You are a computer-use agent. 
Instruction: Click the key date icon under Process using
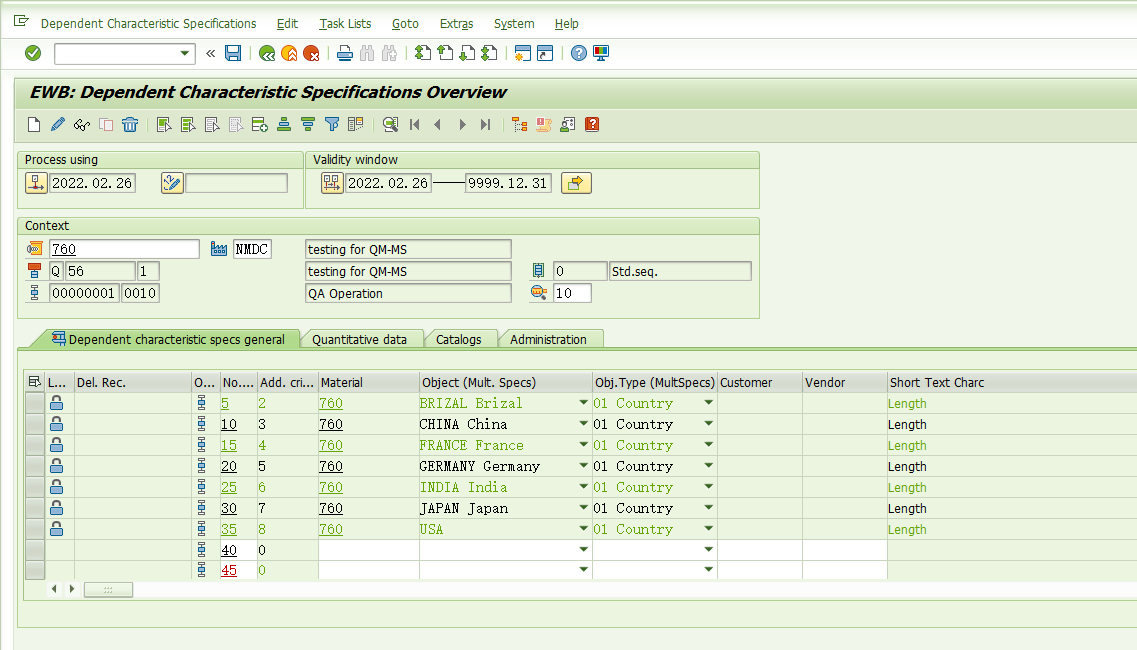tap(36, 183)
